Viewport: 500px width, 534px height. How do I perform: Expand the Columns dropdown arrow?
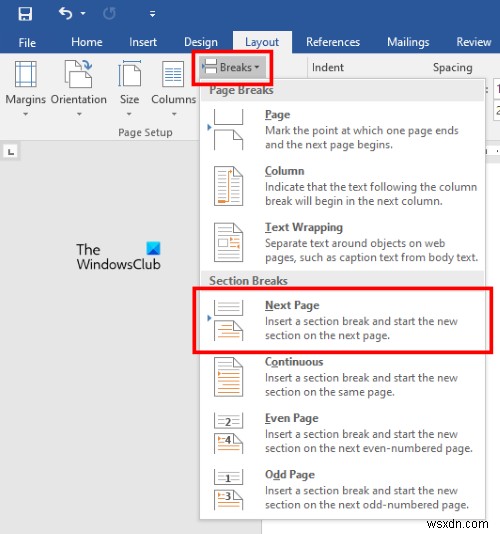(174, 114)
